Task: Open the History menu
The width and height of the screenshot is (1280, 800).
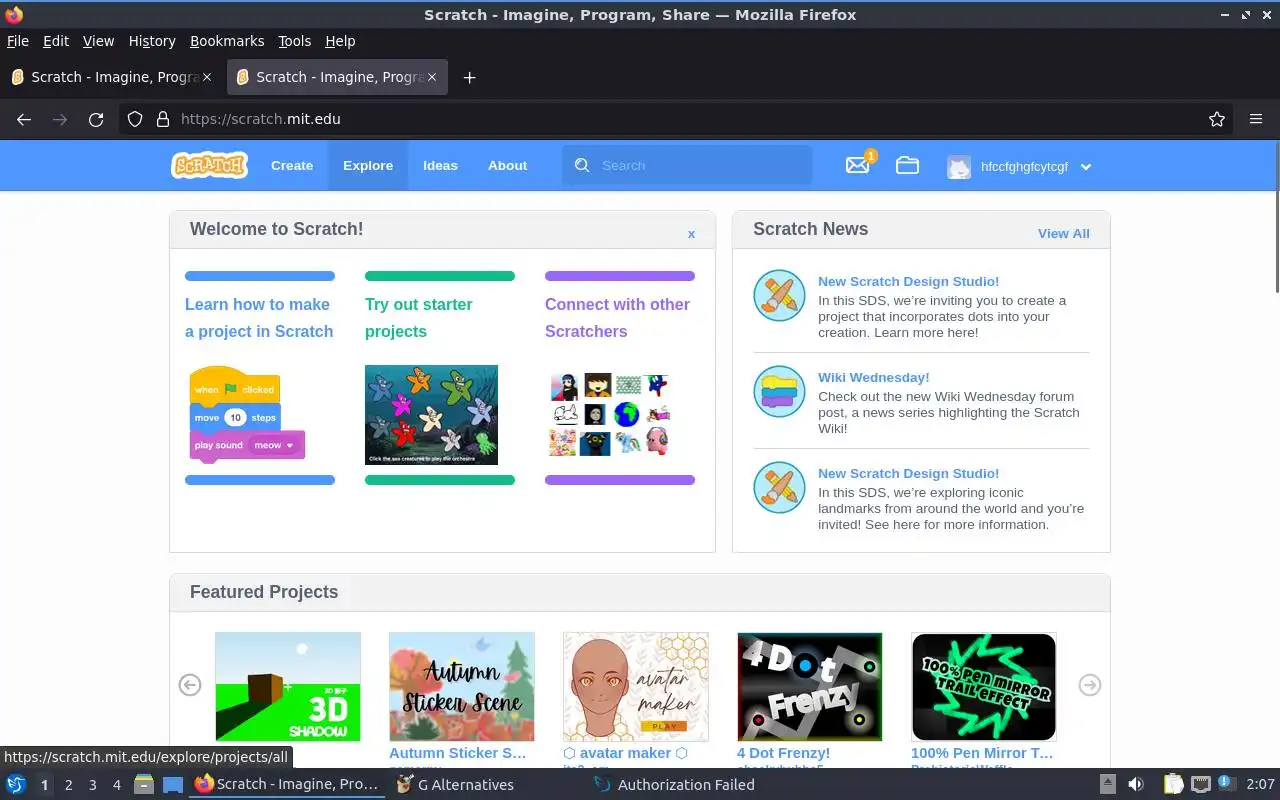Action: click(152, 41)
